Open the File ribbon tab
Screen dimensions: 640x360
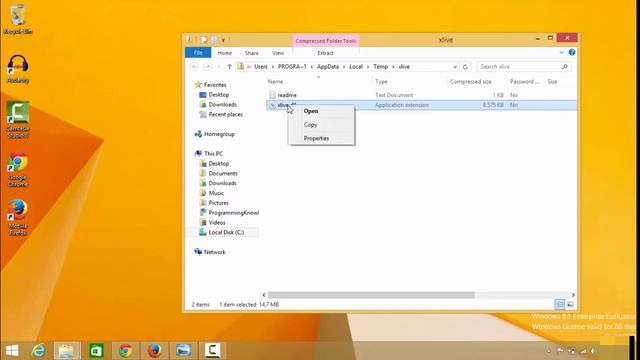coord(198,53)
